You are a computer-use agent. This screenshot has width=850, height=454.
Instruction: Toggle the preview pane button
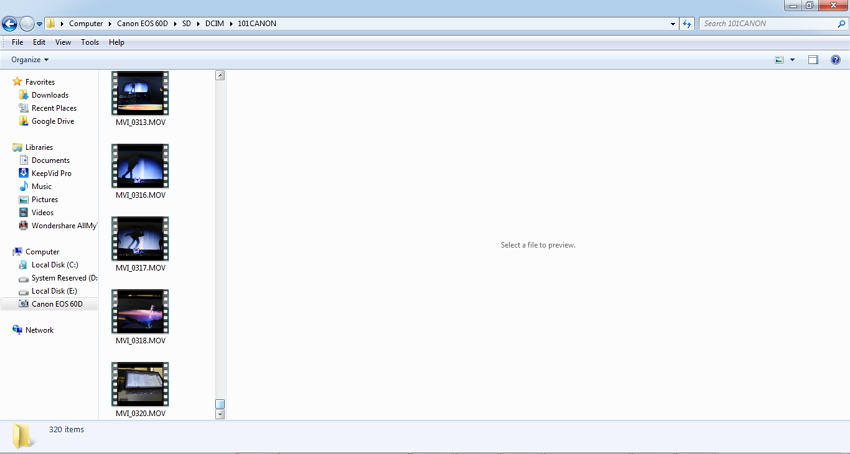[x=813, y=60]
